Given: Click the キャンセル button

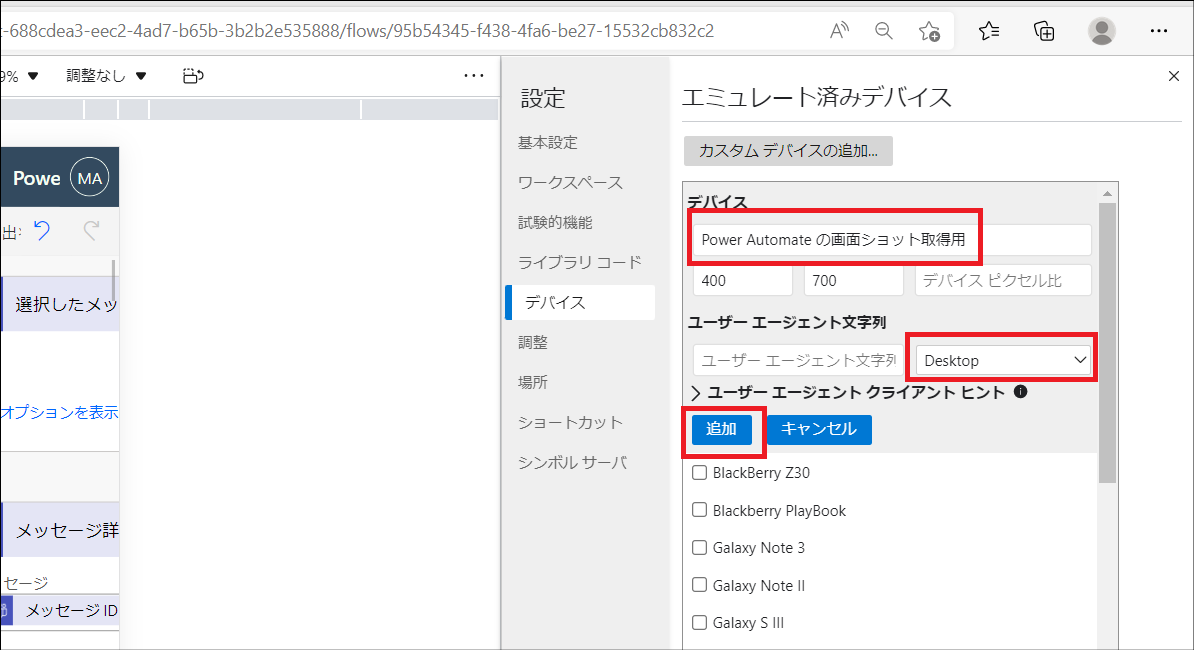Looking at the screenshot, I should tap(819, 429).
